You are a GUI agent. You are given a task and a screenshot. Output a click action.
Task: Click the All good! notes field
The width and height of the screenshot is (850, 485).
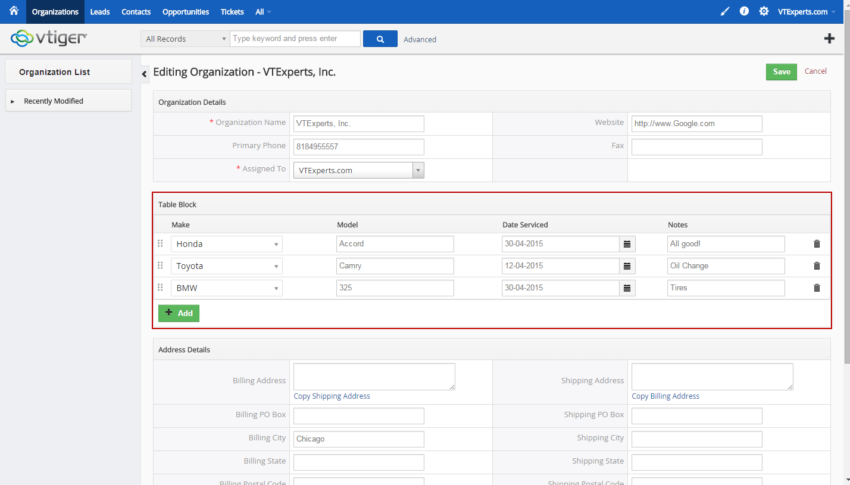(726, 244)
